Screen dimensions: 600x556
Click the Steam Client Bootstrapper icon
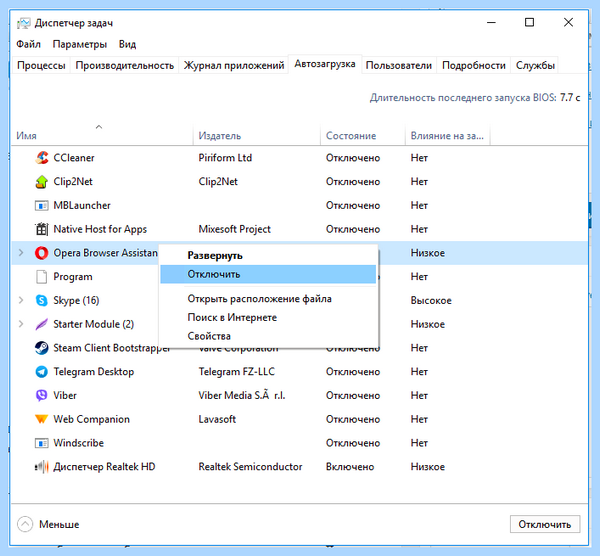tap(42, 348)
